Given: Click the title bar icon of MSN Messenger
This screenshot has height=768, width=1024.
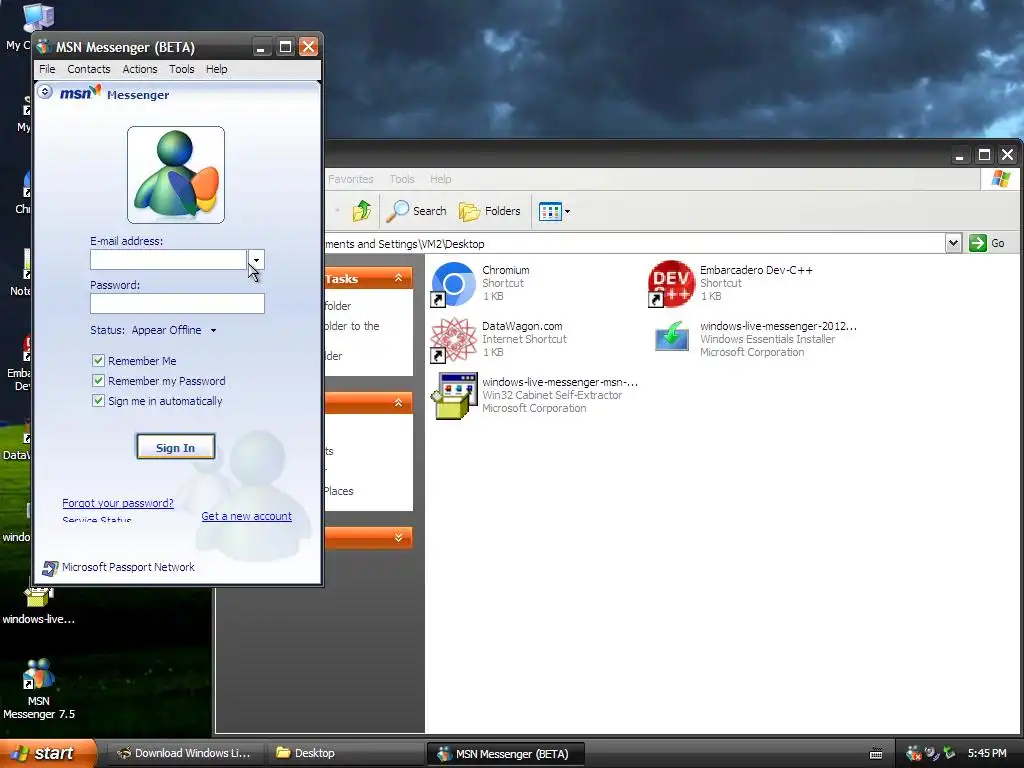Looking at the screenshot, I should 44,47.
